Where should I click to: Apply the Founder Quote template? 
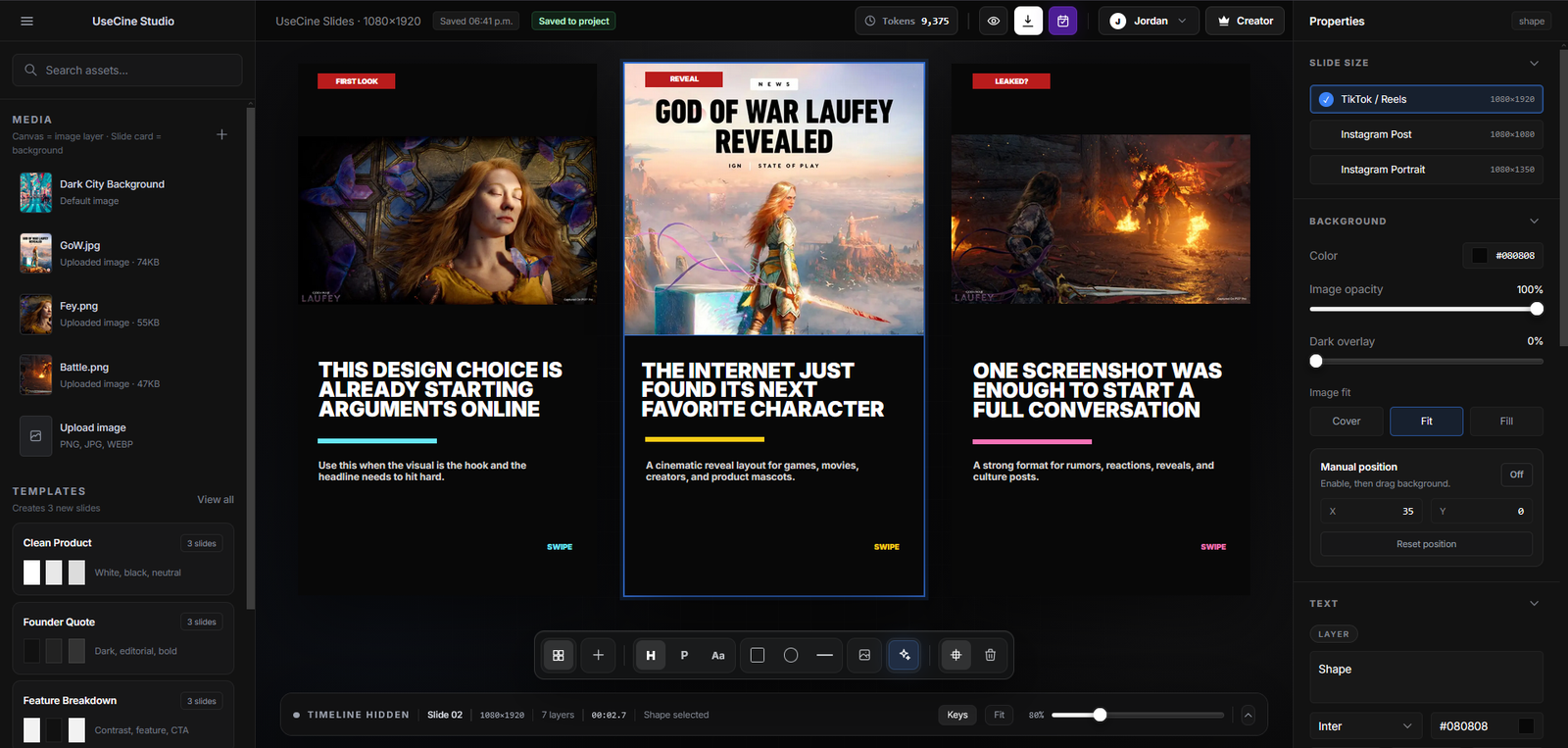122,638
